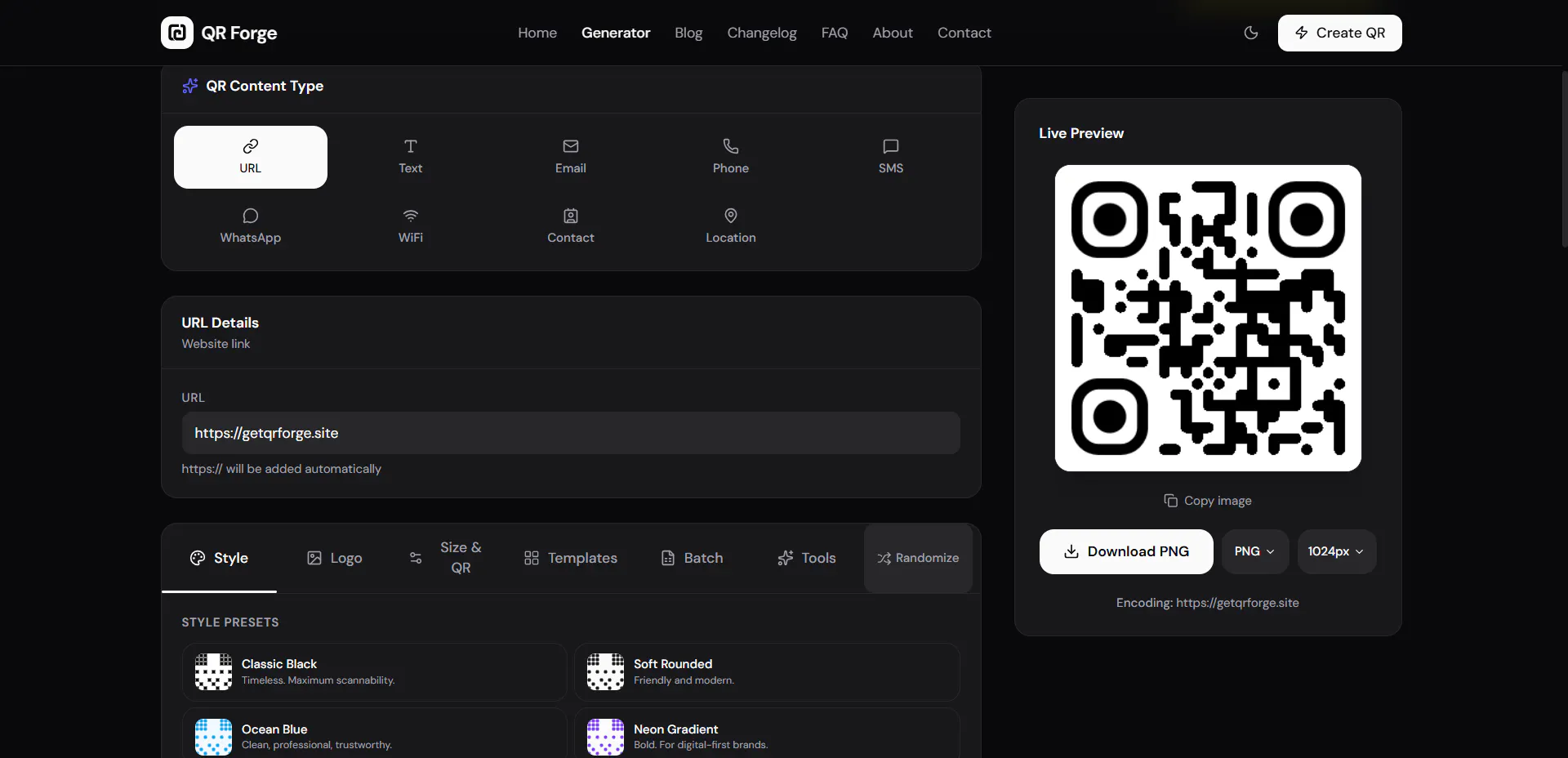This screenshot has width=1568, height=758.
Task: Select the Contact card content type
Action: (571, 226)
